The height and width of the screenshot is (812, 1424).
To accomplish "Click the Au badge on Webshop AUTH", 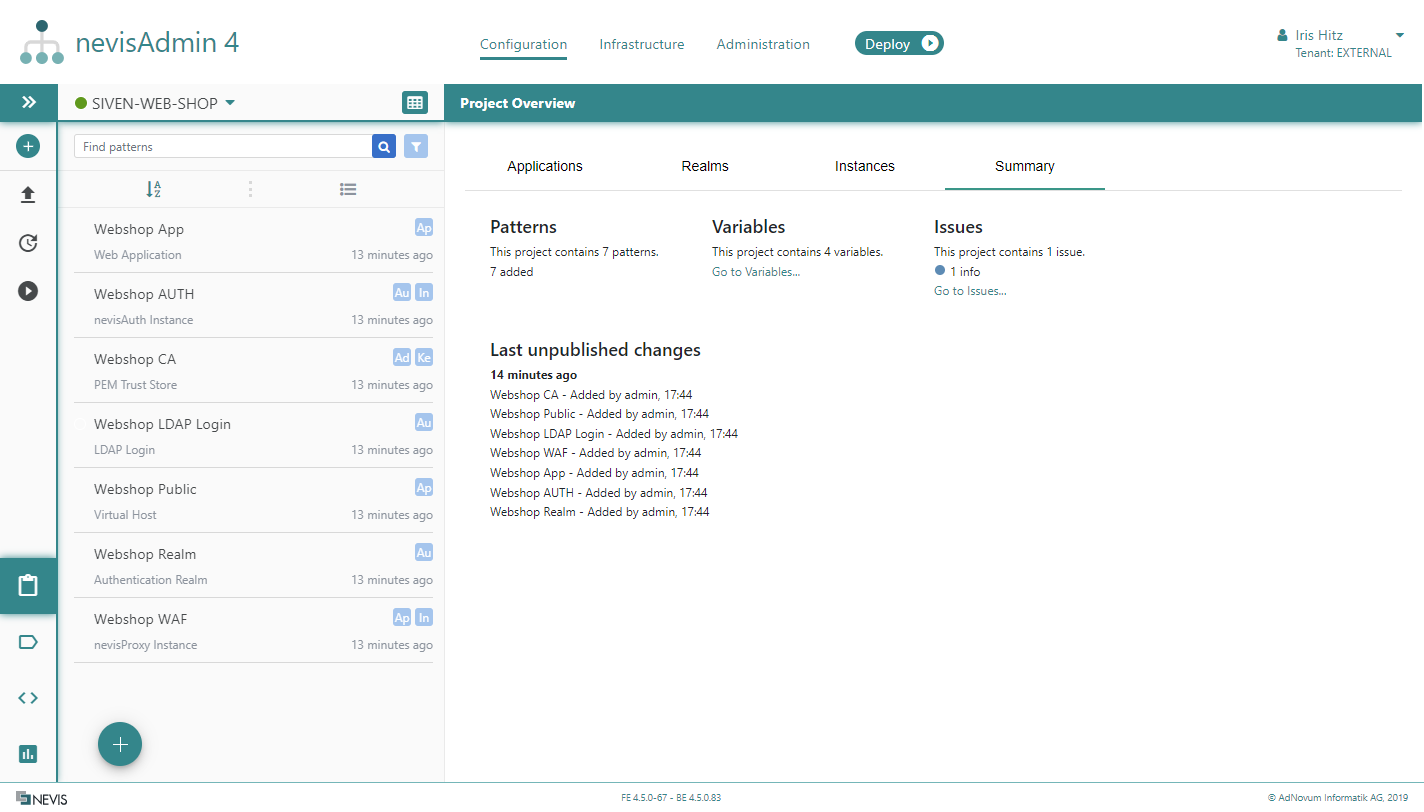I will tap(402, 293).
